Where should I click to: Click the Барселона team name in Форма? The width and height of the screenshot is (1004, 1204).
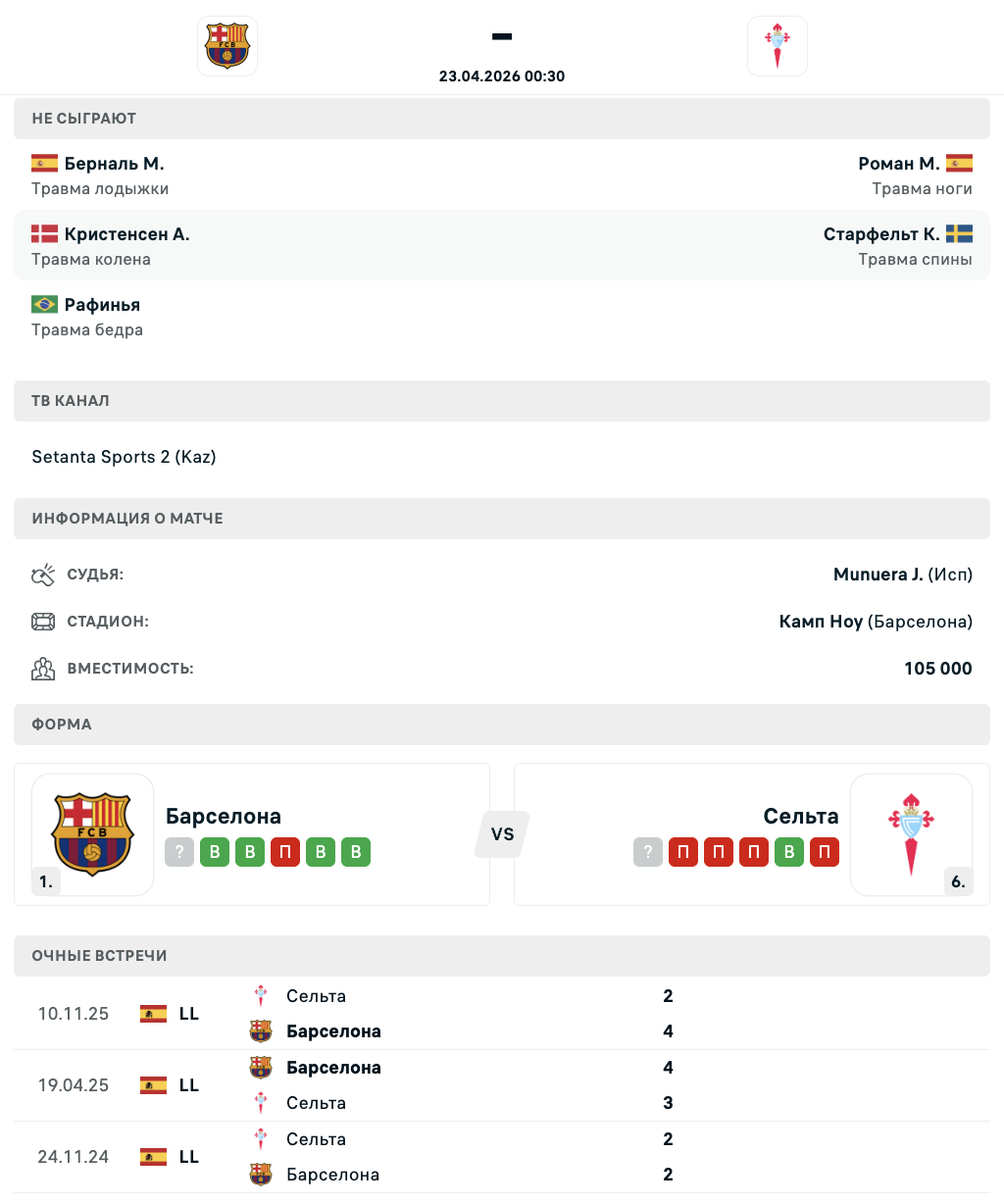[224, 816]
